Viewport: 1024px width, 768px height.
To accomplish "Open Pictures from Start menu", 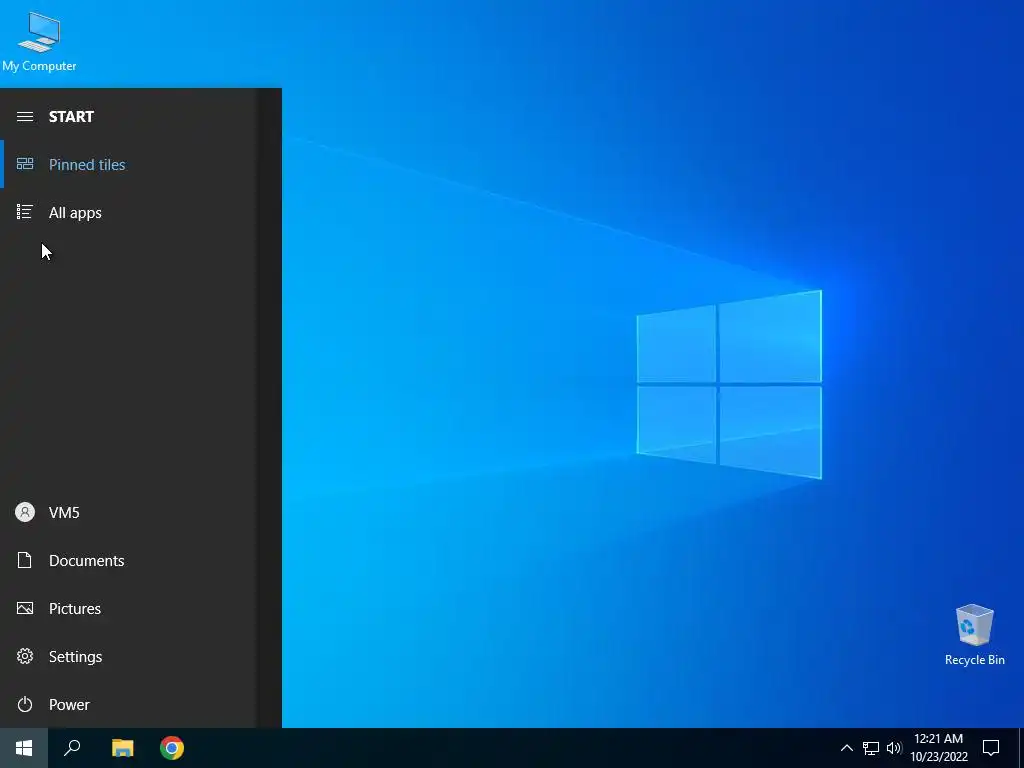I will [x=129, y=608].
